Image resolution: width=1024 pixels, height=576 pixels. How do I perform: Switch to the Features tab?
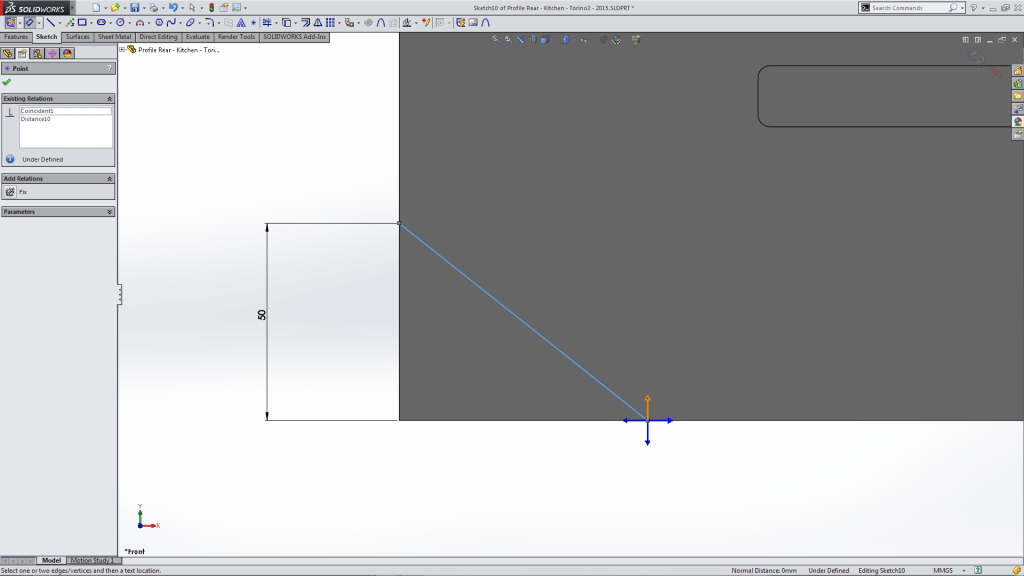(x=15, y=35)
